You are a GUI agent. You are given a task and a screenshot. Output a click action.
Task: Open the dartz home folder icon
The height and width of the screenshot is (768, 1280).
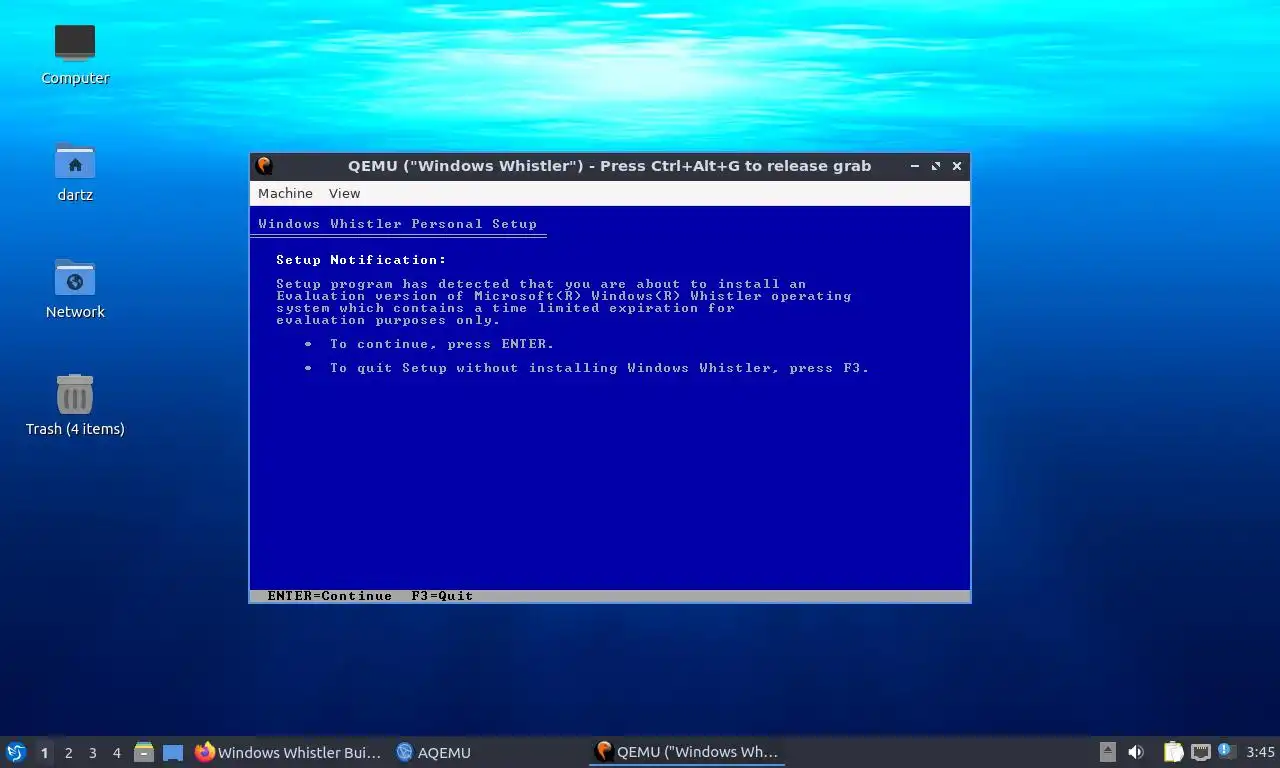click(75, 171)
